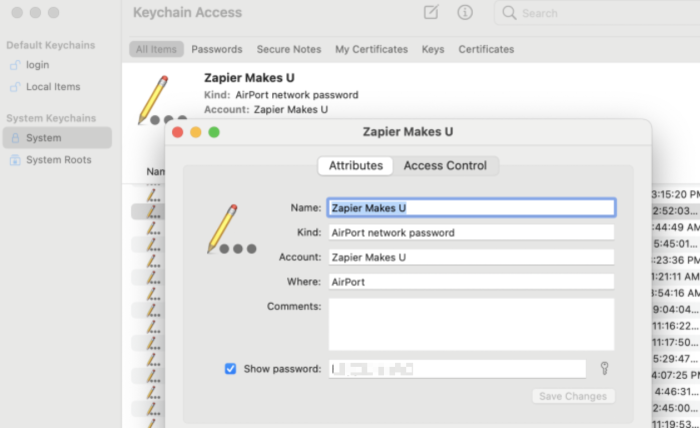Open password assistant key icon
700x428 pixels.
point(604,368)
